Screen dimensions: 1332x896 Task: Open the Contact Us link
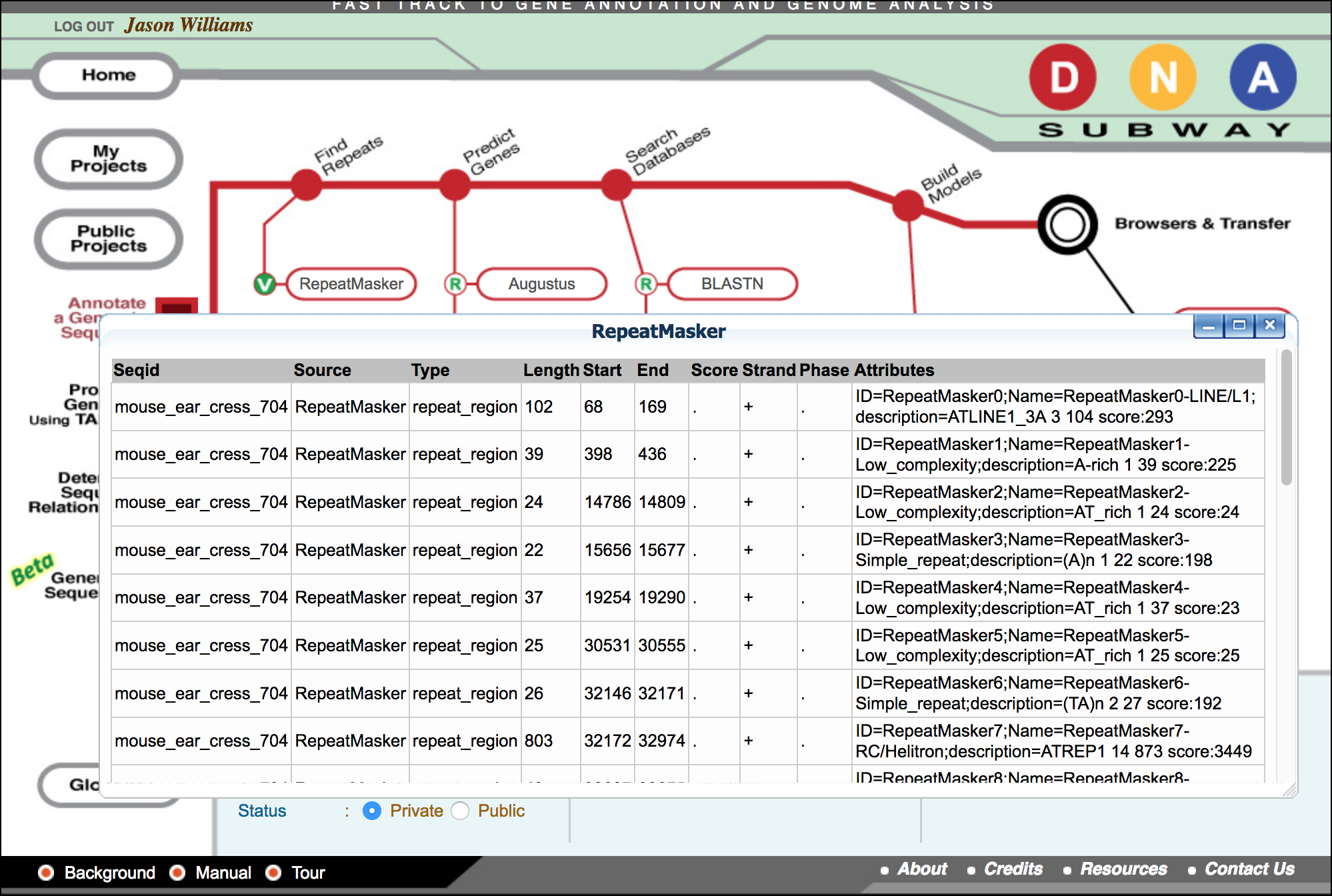1249,869
